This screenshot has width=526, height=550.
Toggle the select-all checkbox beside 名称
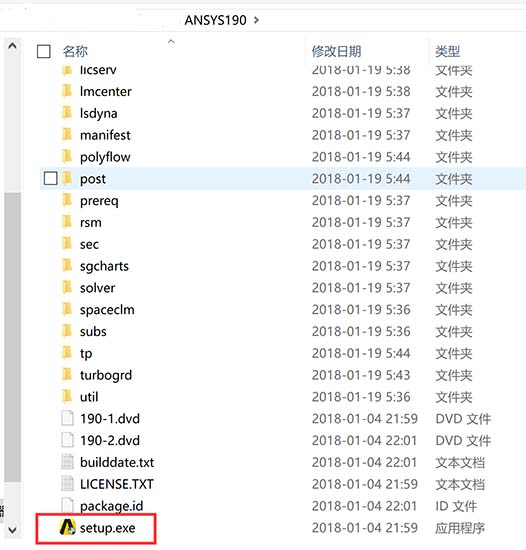[x=44, y=52]
